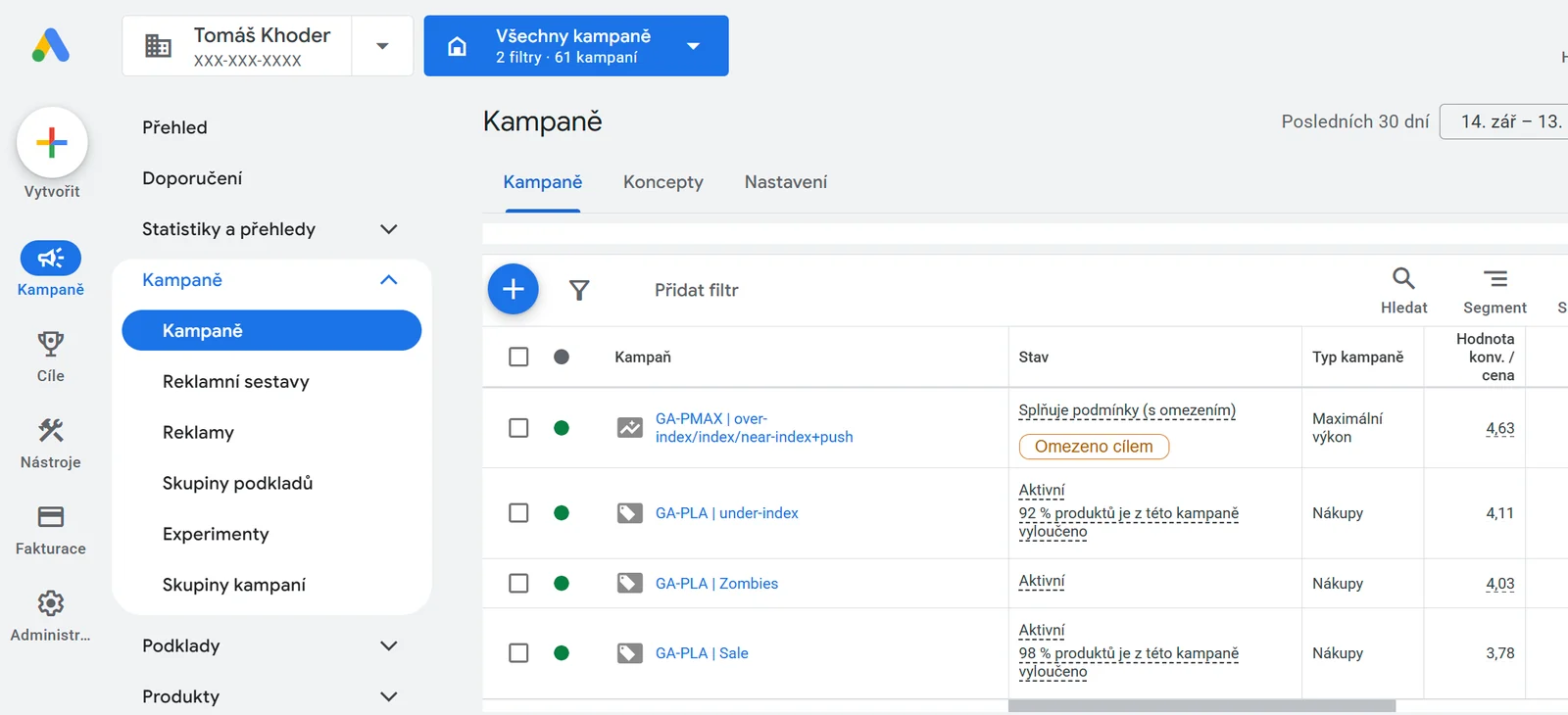Open the Administrace gear icon
Viewport: 1568px width, 715px height.
(x=51, y=602)
